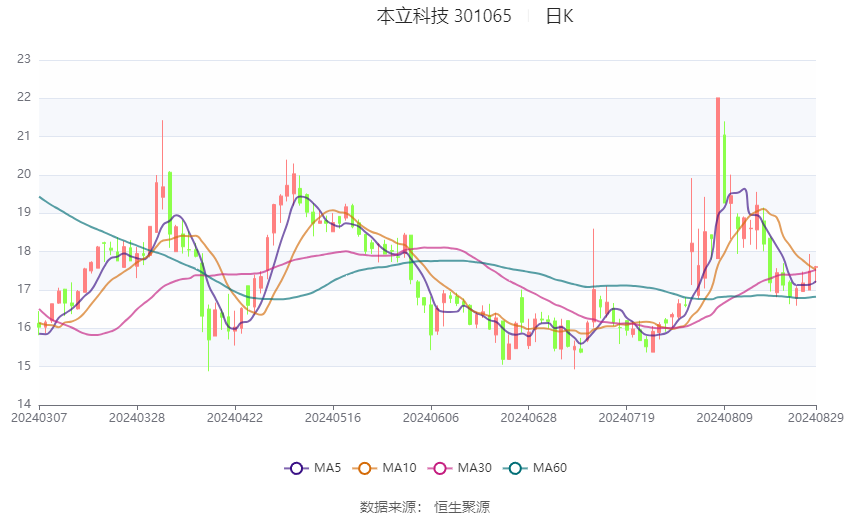Click the y-axis value 15

(24, 366)
